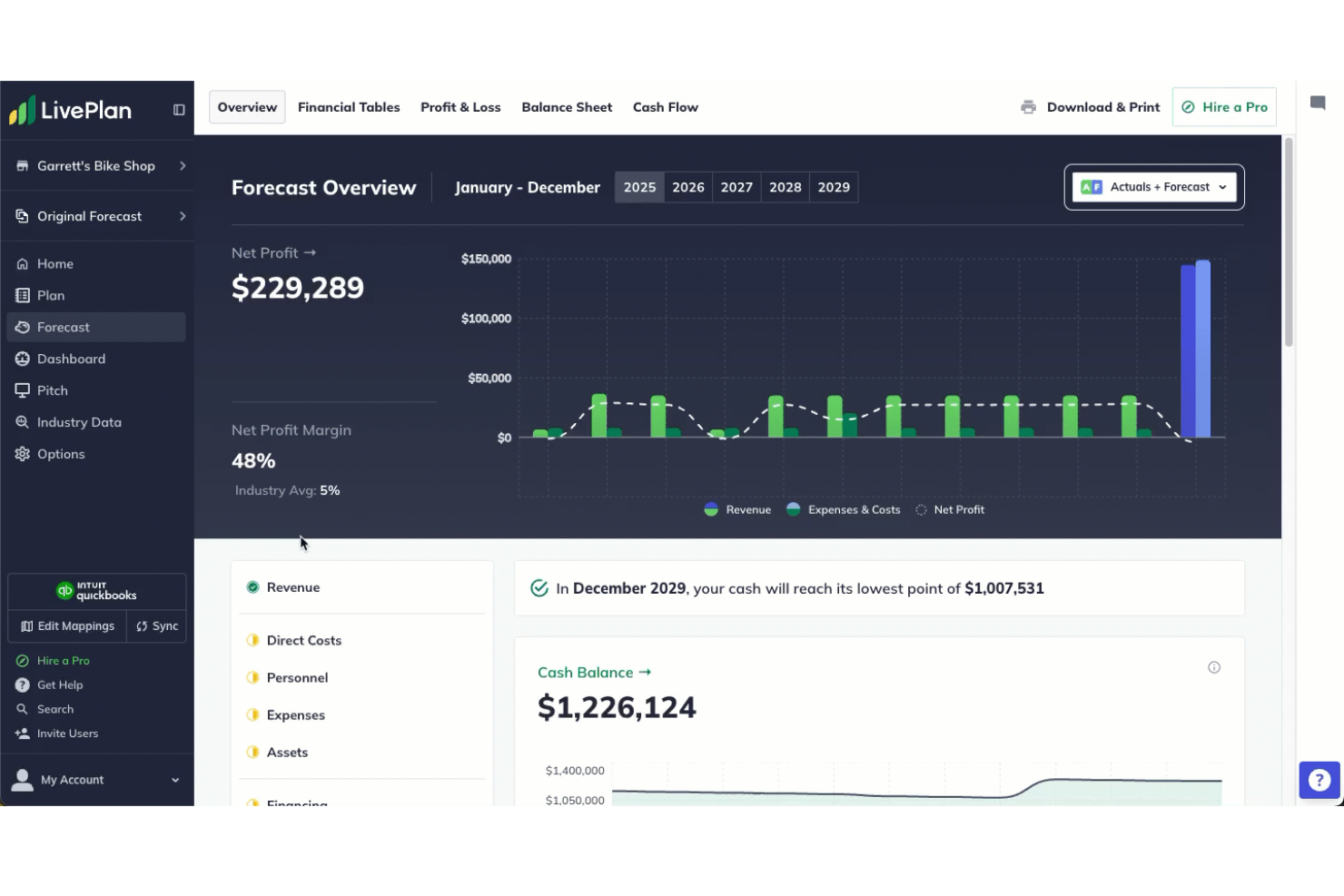Image resolution: width=1344 pixels, height=896 pixels.
Task: Open the Actuals + Forecast dropdown
Action: tap(1153, 187)
